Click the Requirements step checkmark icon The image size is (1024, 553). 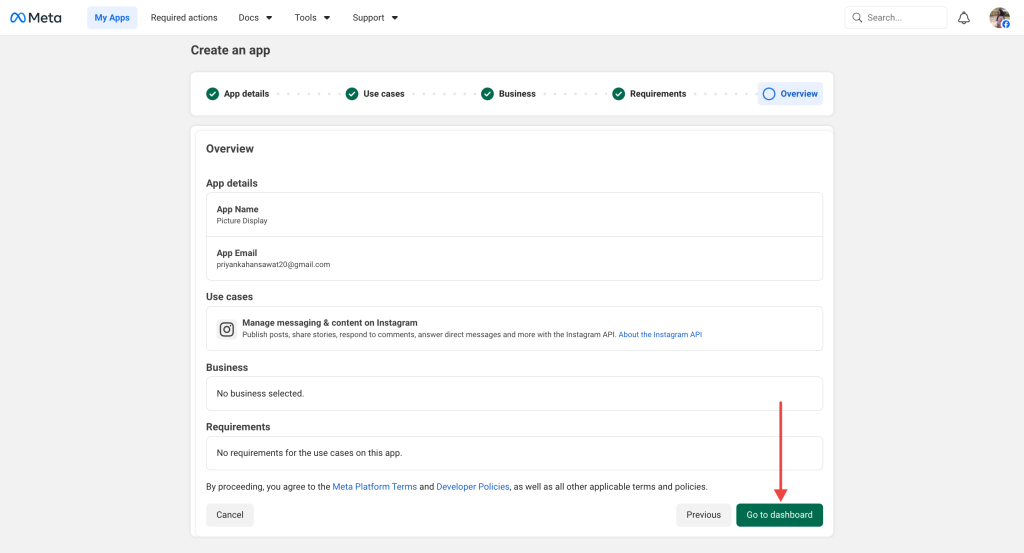(619, 94)
